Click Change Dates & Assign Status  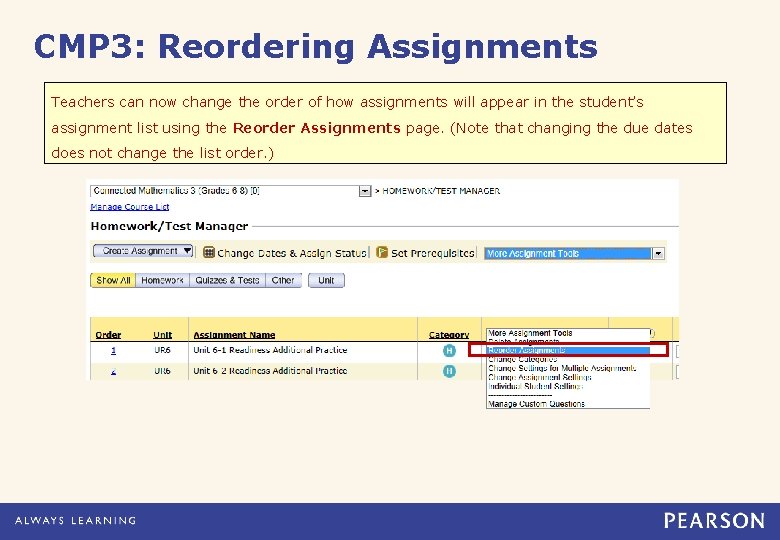[292, 253]
